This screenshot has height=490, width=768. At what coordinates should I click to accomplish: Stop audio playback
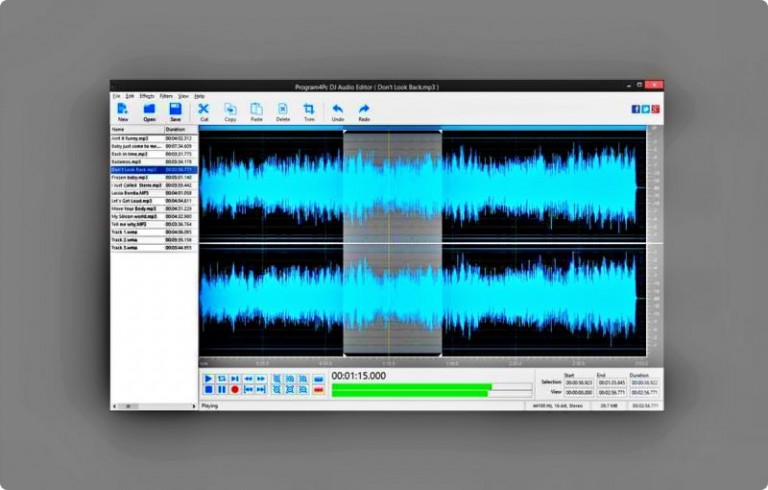click(208, 390)
